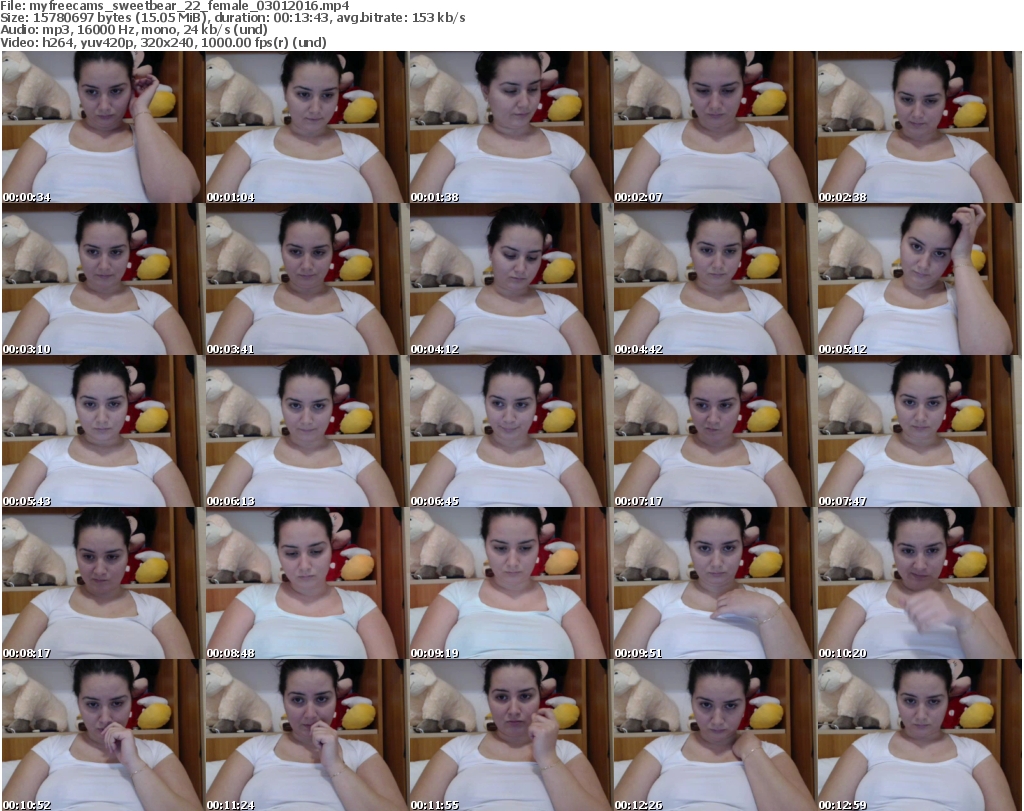The height and width of the screenshot is (811, 1024).
Task: Click the frame marked 00:10:52
Action: [x=103, y=735]
